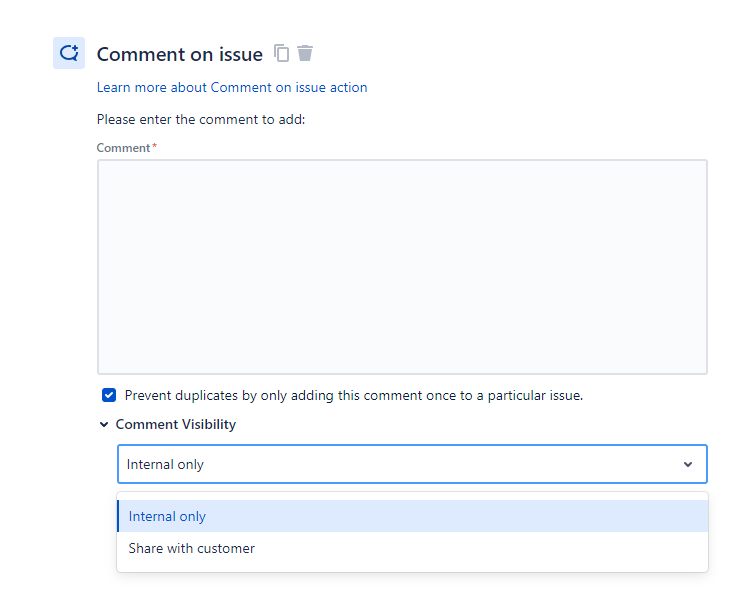The width and height of the screenshot is (748, 613).
Task: Choose the Internal only option from the list
Action: pos(167,516)
